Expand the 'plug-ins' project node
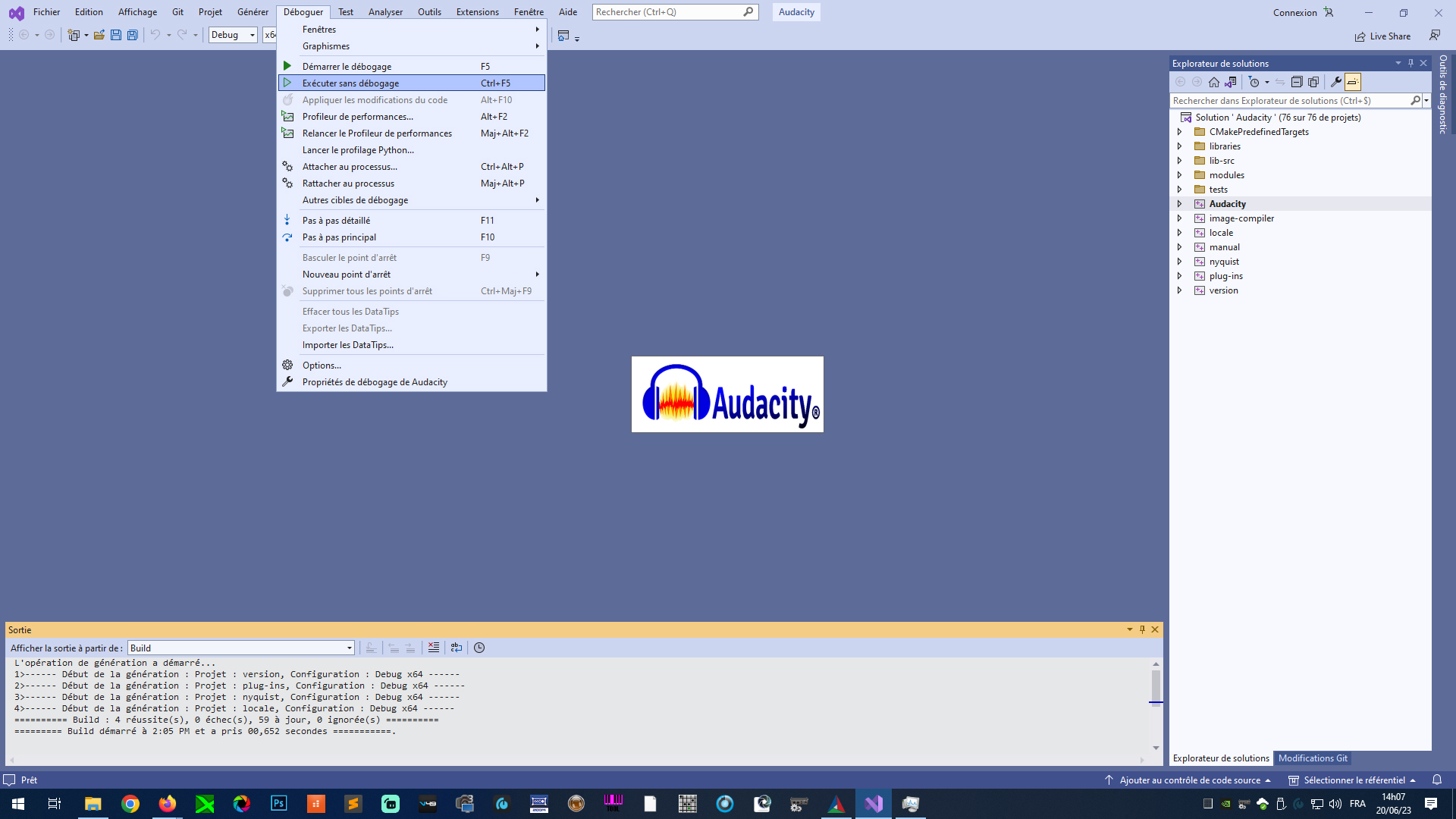 [x=1180, y=275]
